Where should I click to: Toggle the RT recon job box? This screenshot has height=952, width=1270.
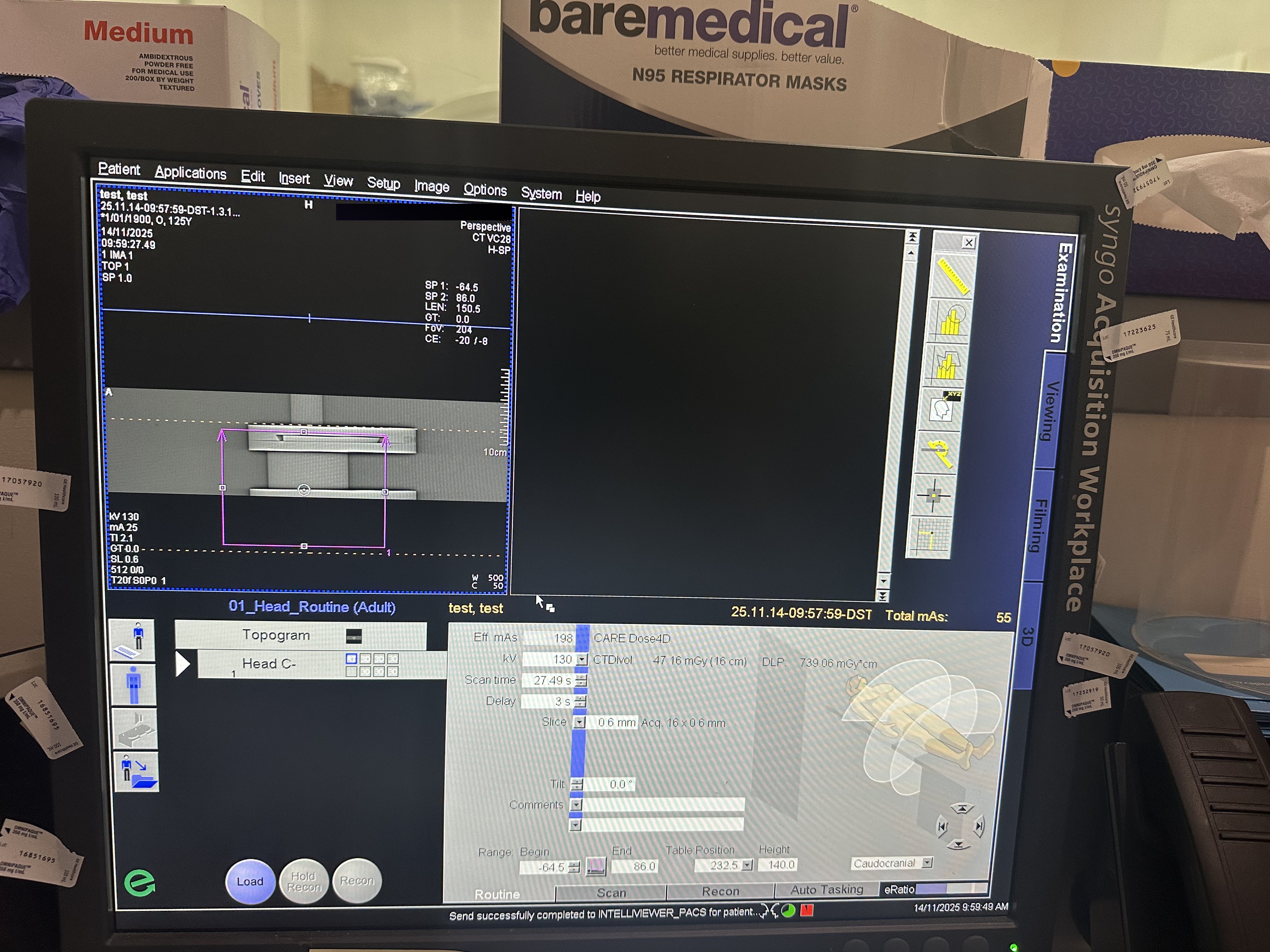coord(352,659)
